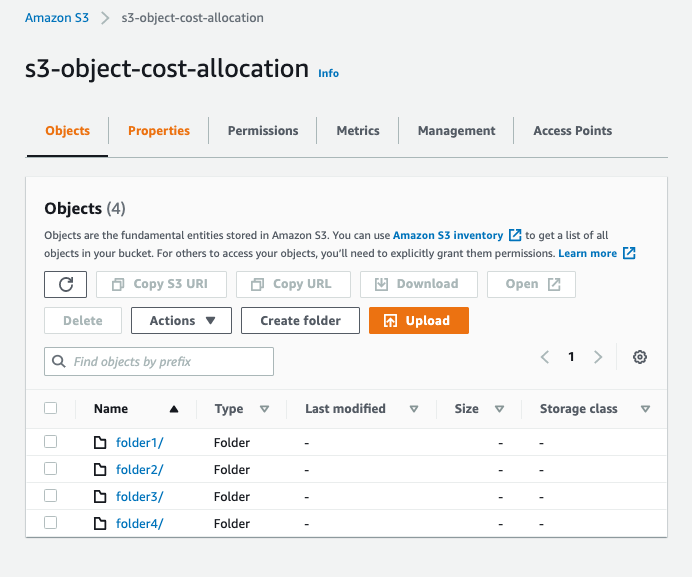Viewport: 692px width, 577px height.
Task: Click the folder icon beside folder3/
Action: [100, 497]
